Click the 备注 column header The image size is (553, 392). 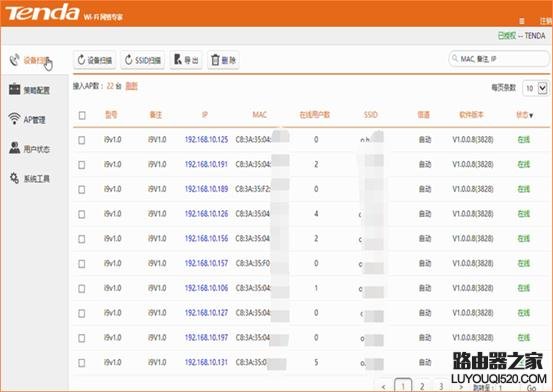(156, 115)
